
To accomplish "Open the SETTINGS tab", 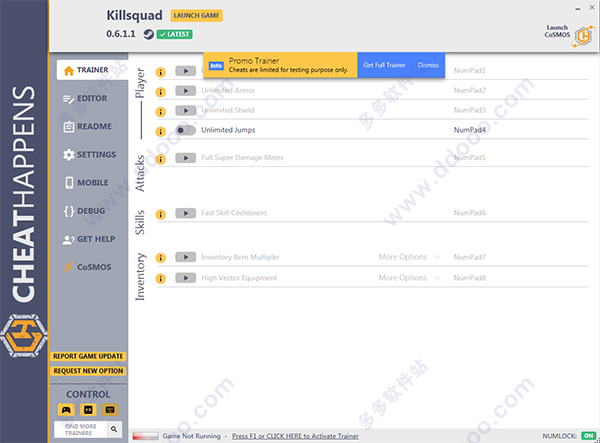I will click(89, 155).
